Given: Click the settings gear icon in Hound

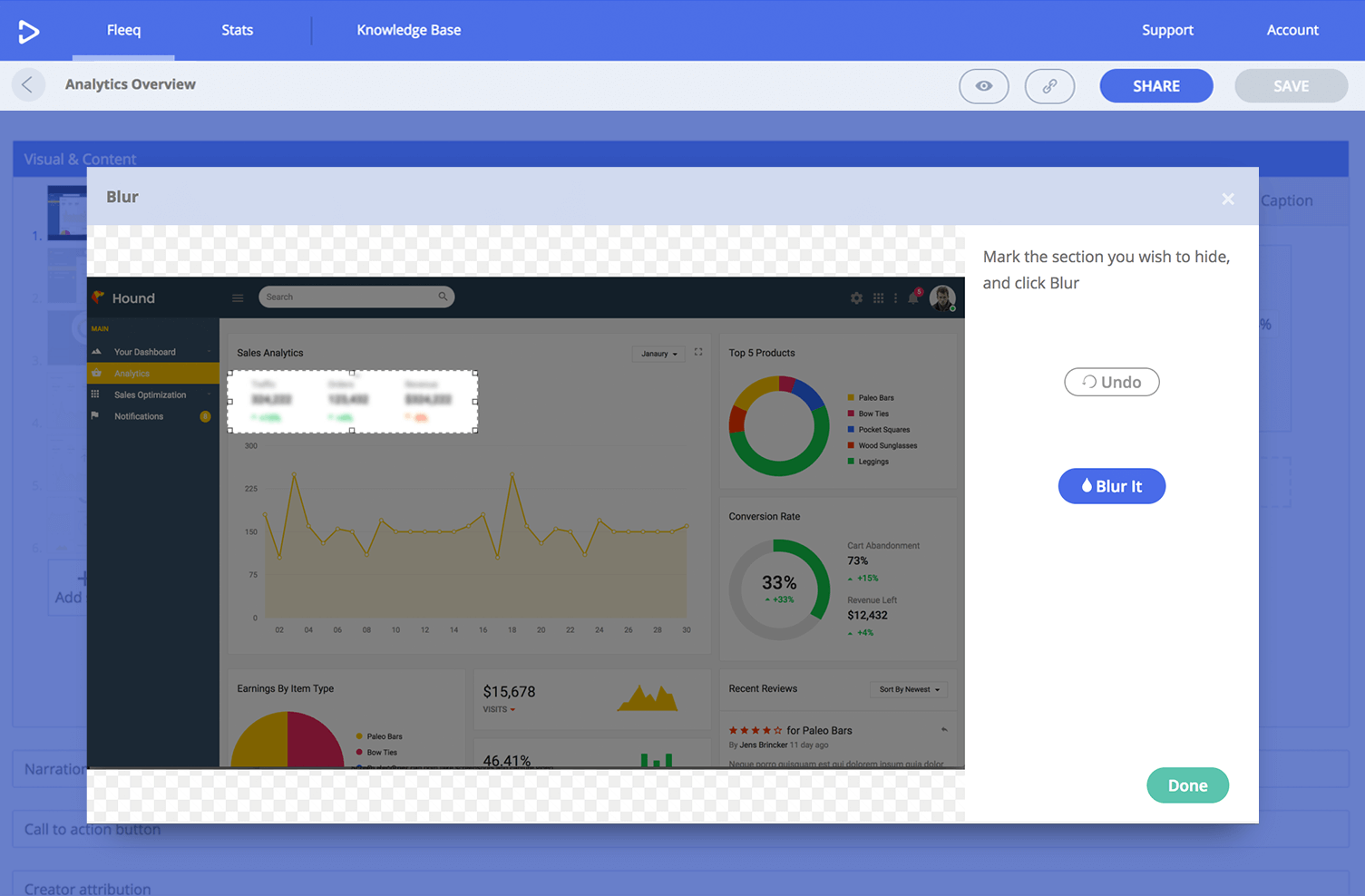Looking at the screenshot, I should point(856,297).
